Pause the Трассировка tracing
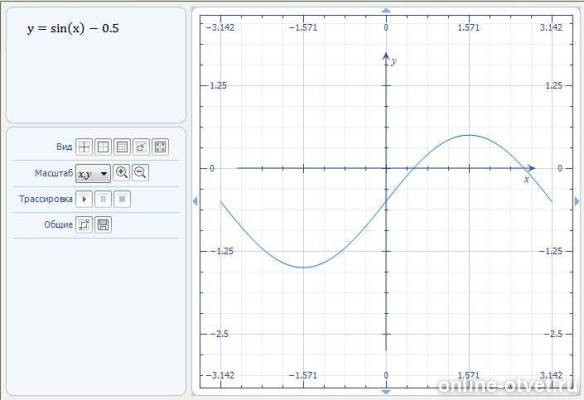Screen dimensions: 584x400 click(103, 199)
